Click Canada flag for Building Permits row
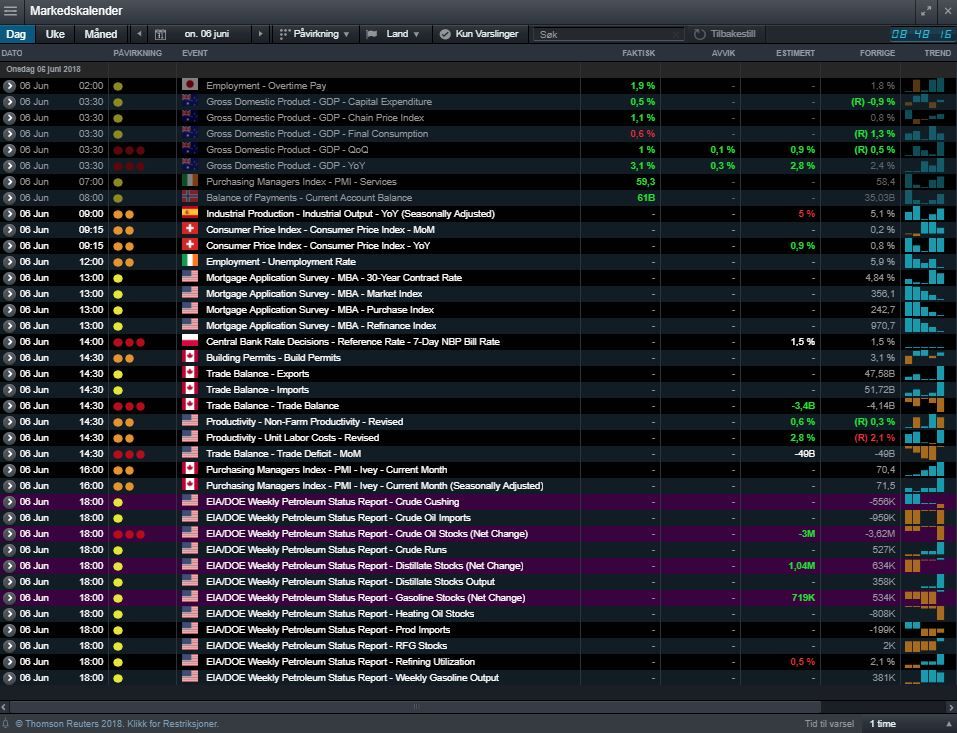 (x=190, y=357)
